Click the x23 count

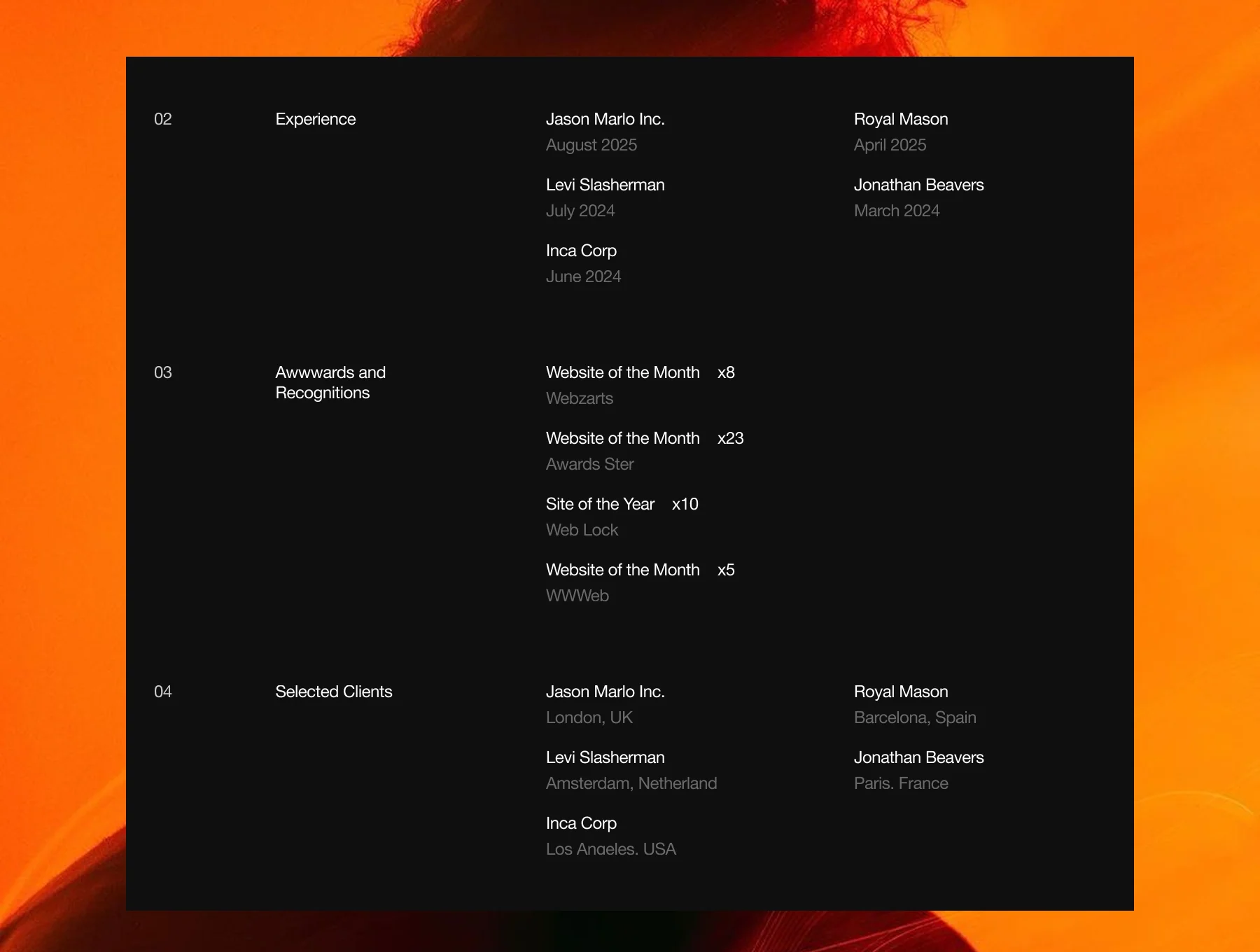(730, 438)
